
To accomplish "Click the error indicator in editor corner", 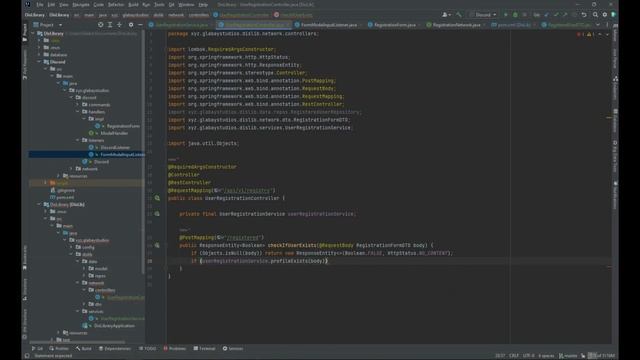I will click(580, 35).
